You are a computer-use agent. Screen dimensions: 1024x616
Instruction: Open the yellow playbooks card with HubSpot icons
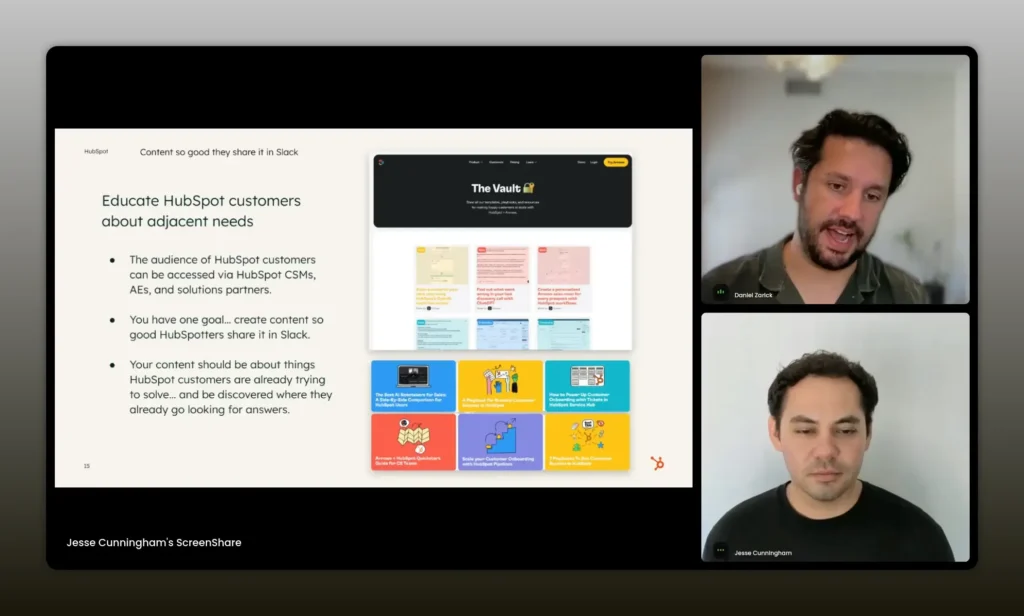point(500,386)
